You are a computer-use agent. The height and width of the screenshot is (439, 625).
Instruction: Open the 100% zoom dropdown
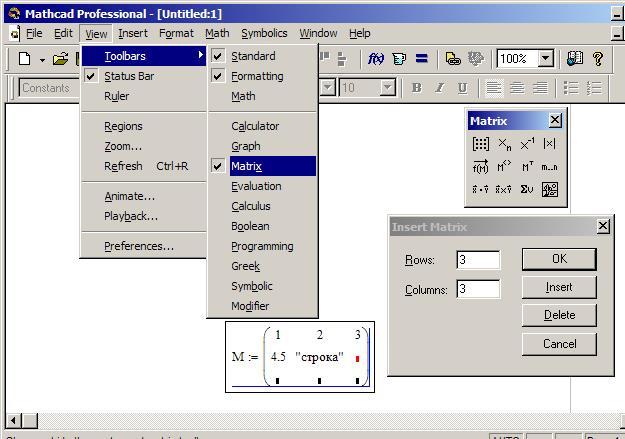click(x=545, y=59)
